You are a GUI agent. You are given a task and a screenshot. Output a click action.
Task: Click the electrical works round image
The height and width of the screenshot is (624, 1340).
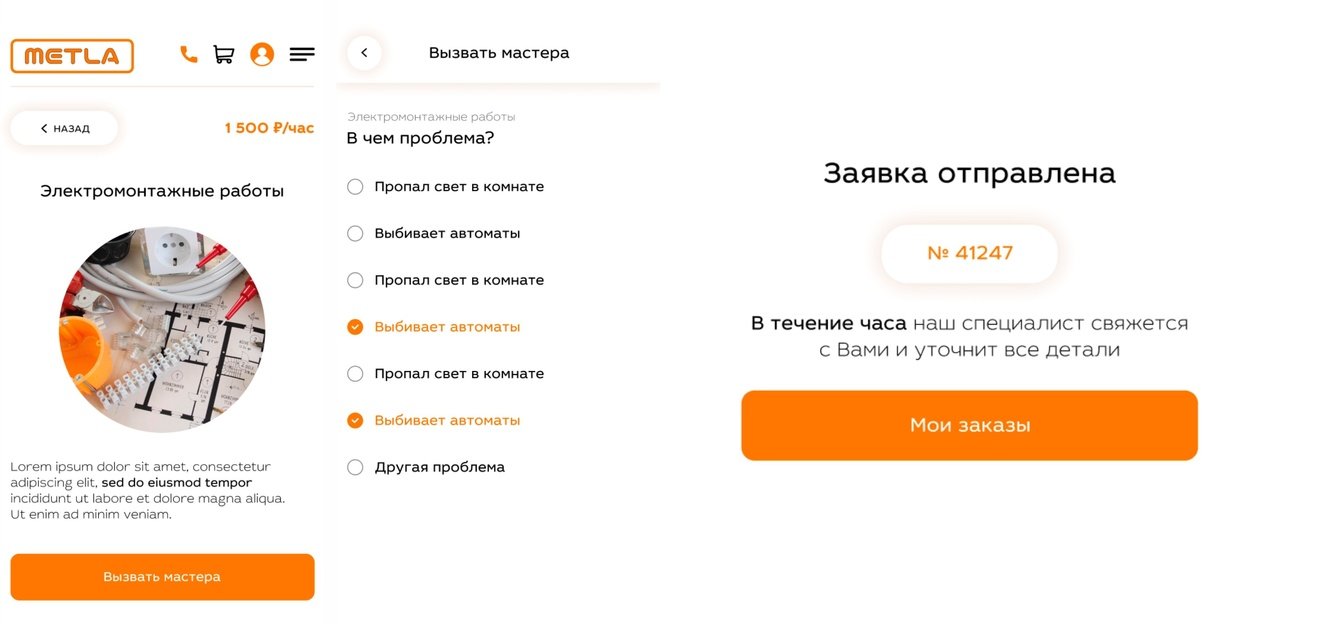pyautogui.click(x=162, y=329)
